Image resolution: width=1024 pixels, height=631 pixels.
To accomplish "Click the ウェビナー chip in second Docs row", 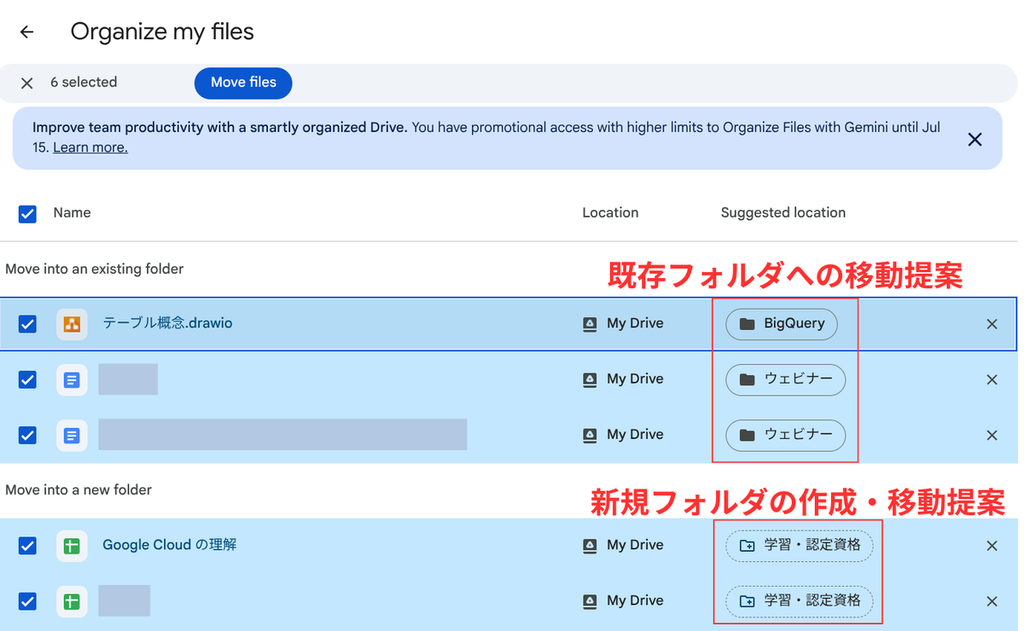I will coord(786,435).
